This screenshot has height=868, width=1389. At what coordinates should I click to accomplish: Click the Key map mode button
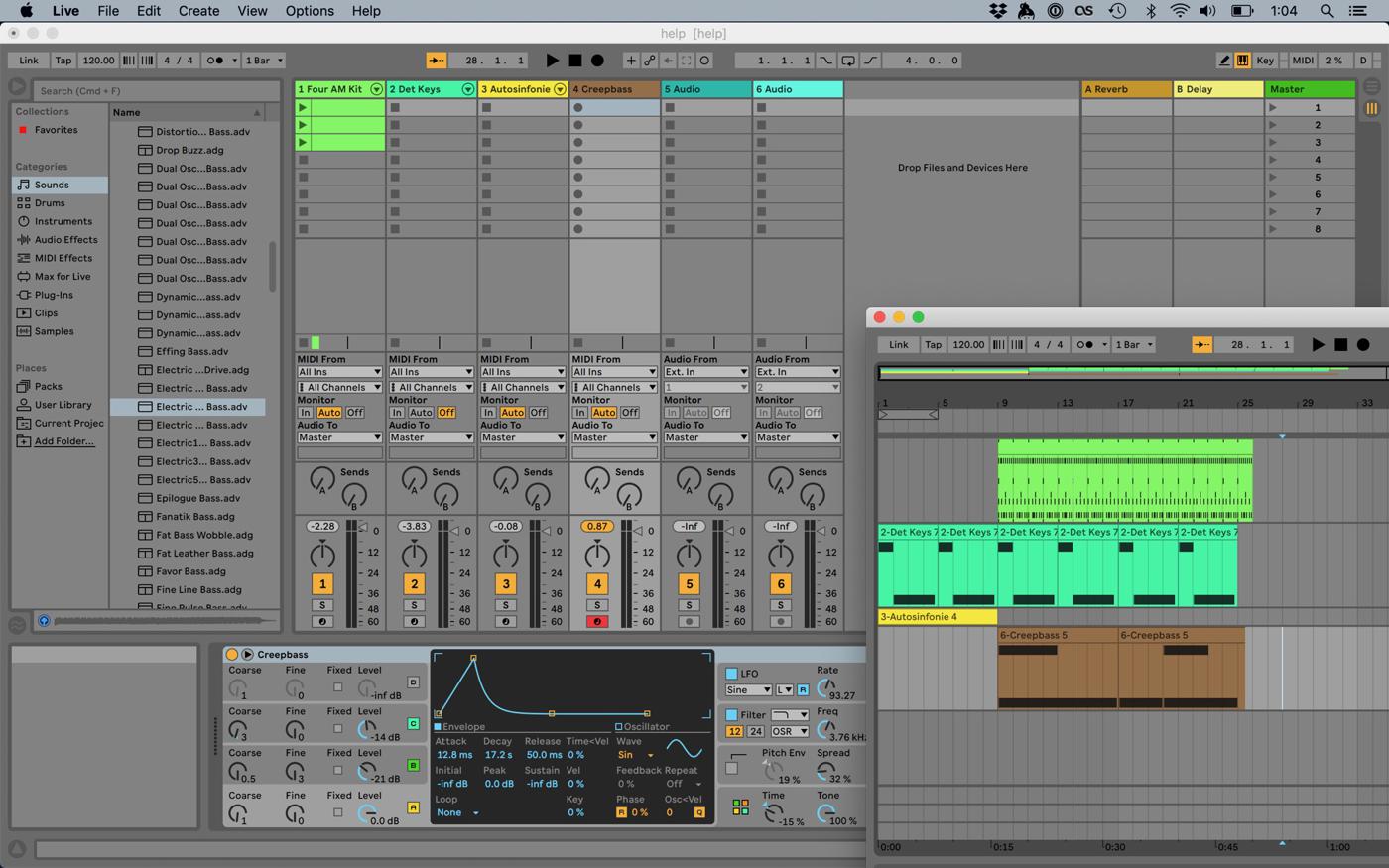click(x=1265, y=61)
